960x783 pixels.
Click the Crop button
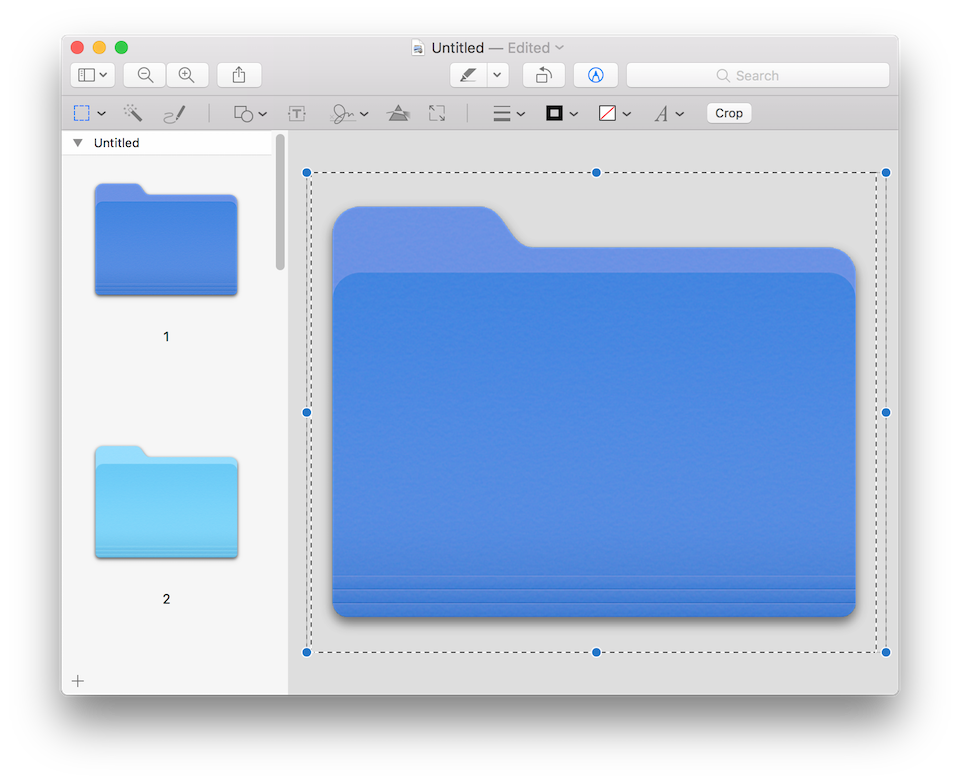[x=728, y=113]
